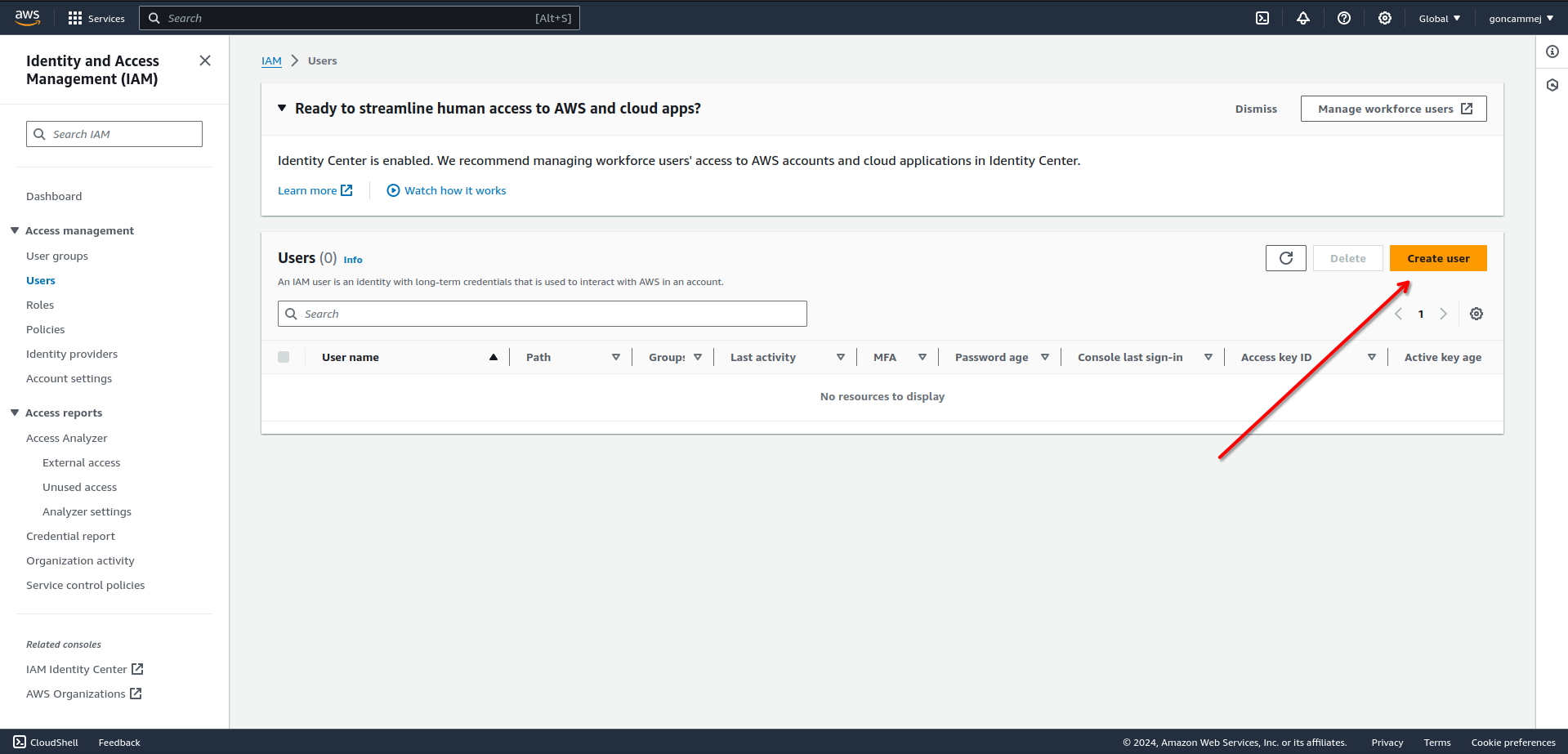
Task: Open the notifications bell icon
Action: coord(1303,18)
